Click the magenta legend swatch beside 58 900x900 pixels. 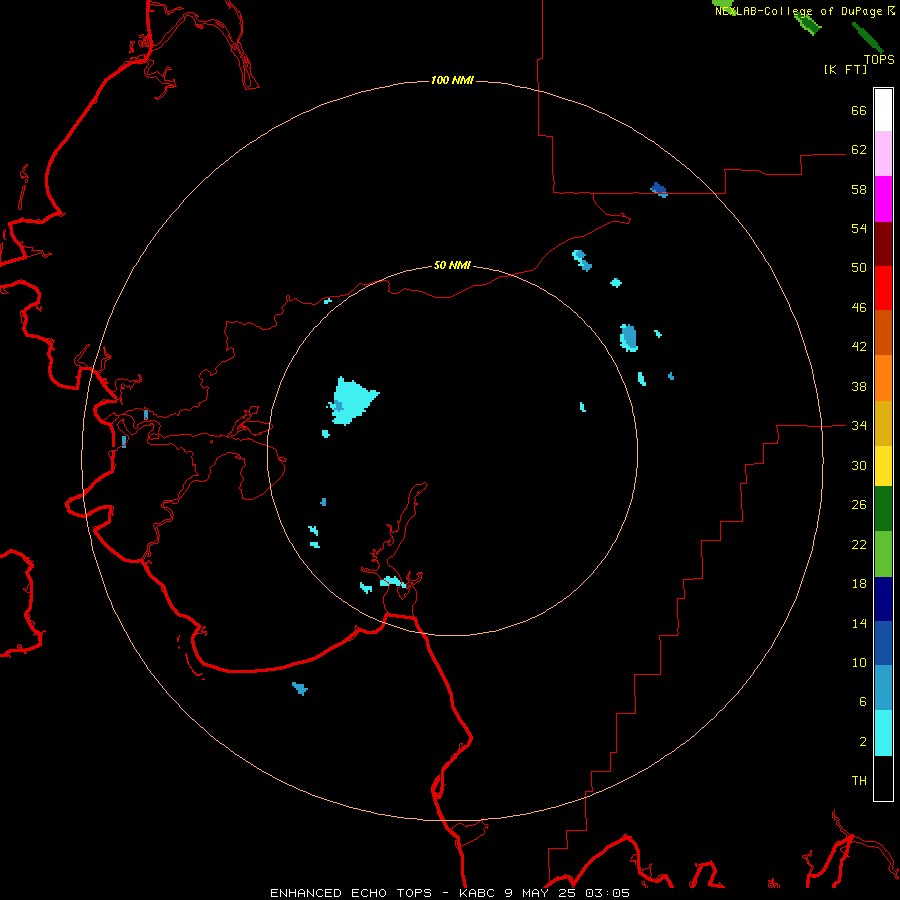[x=883, y=199]
